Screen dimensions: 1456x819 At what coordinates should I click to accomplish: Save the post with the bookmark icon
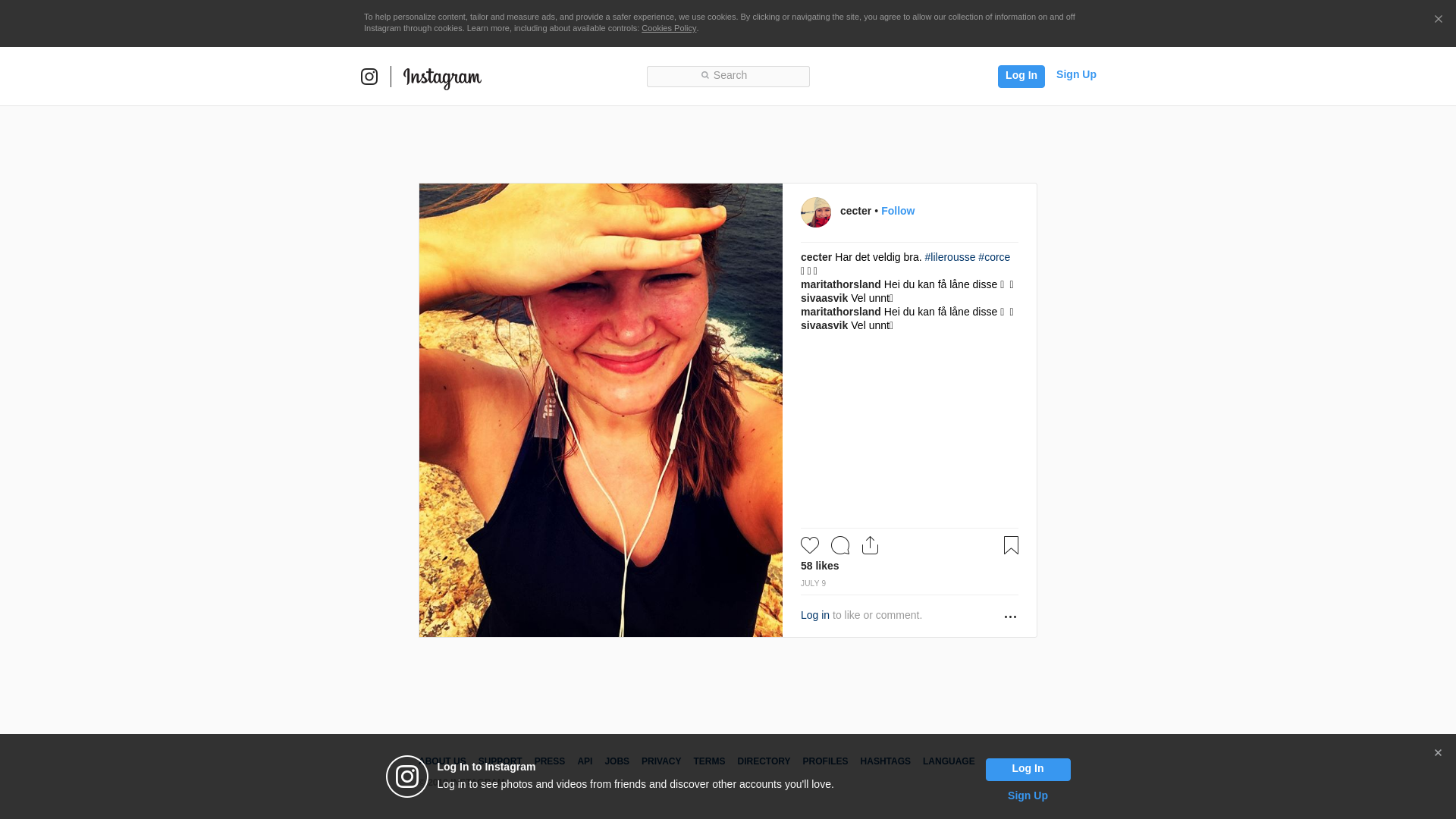tap(1011, 545)
